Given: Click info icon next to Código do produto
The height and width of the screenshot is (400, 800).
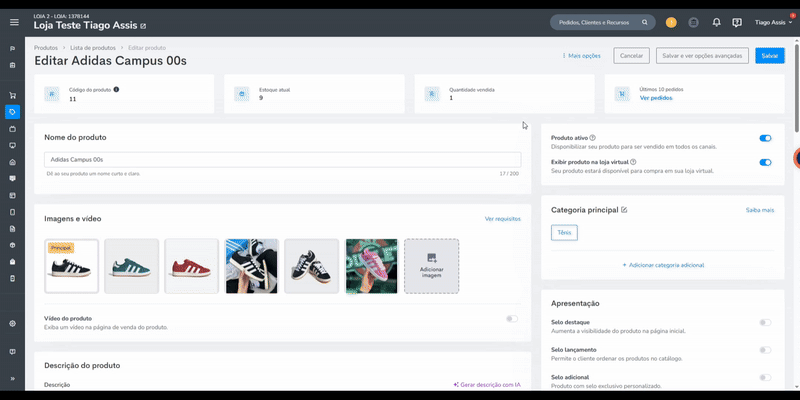Looking at the screenshot, I should [x=116, y=89].
